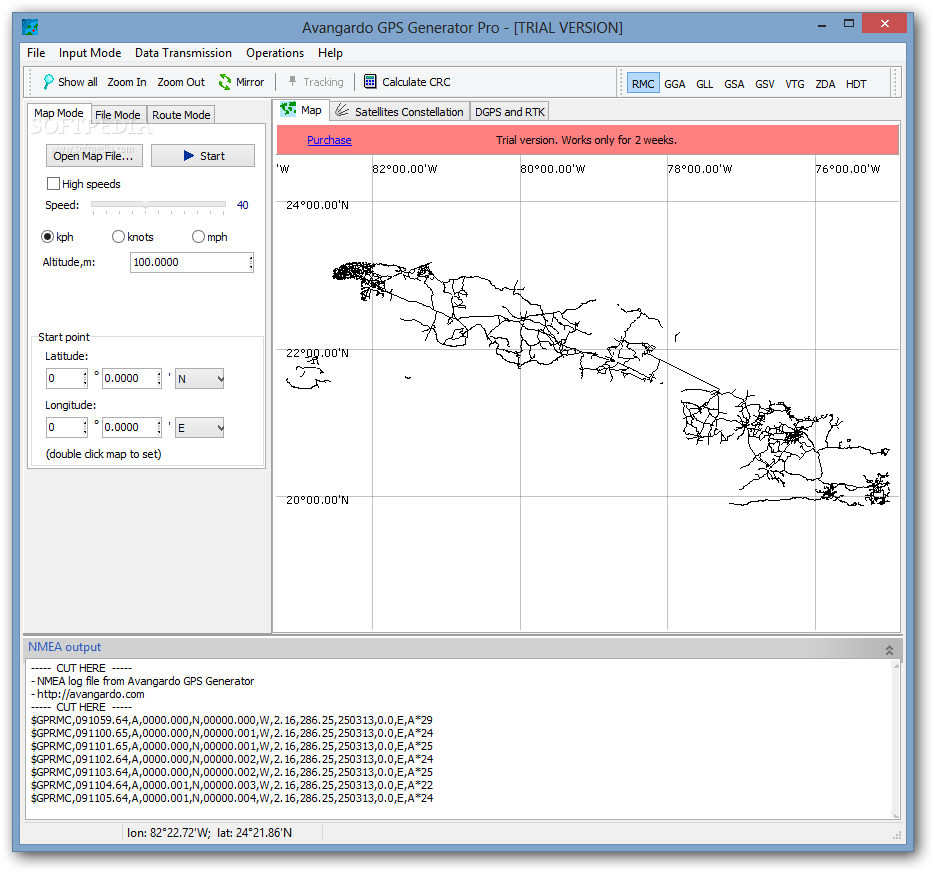Select the Map Mode tab
The image size is (934, 872).
coord(58,113)
